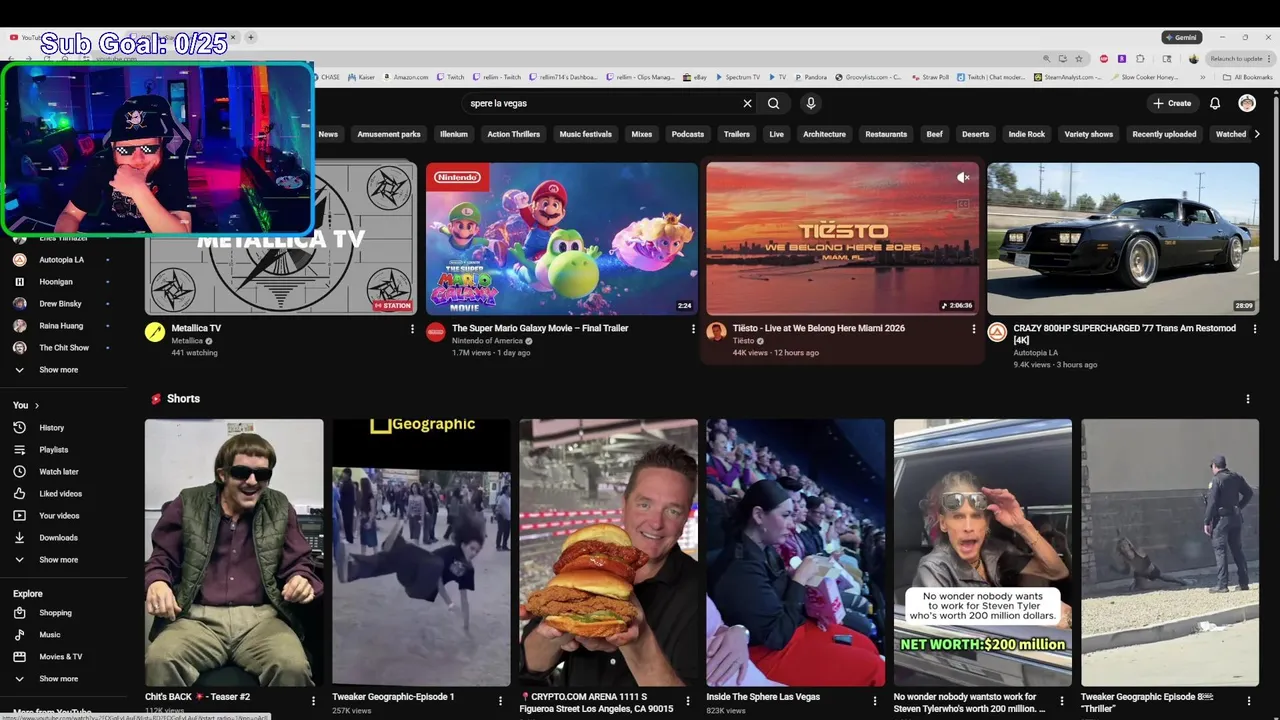This screenshot has height=720, width=1280.
Task: Click the Tiësto video title link
Action: click(818, 328)
